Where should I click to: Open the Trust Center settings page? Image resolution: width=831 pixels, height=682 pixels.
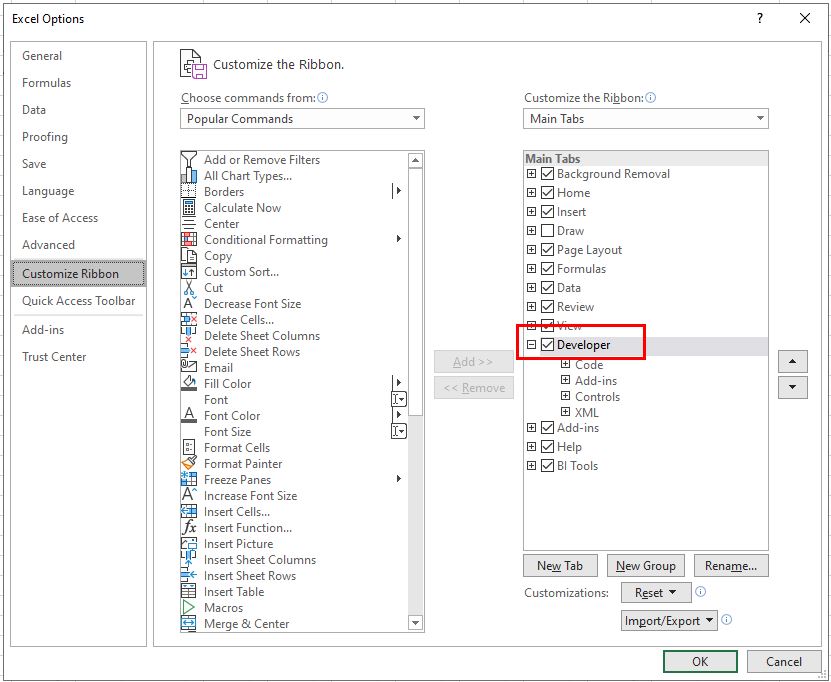(54, 357)
